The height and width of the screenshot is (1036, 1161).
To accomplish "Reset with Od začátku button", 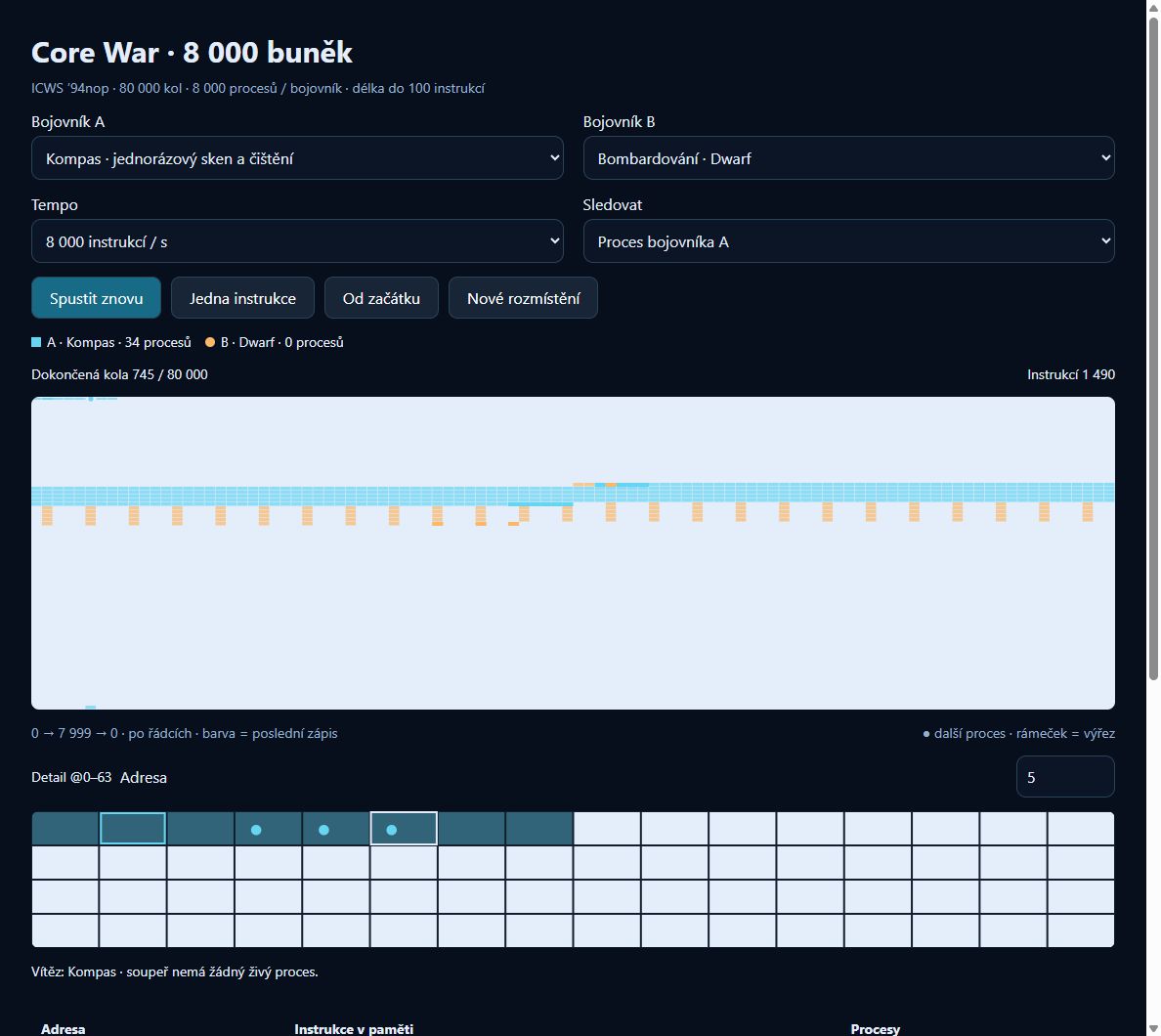I will pyautogui.click(x=381, y=298).
